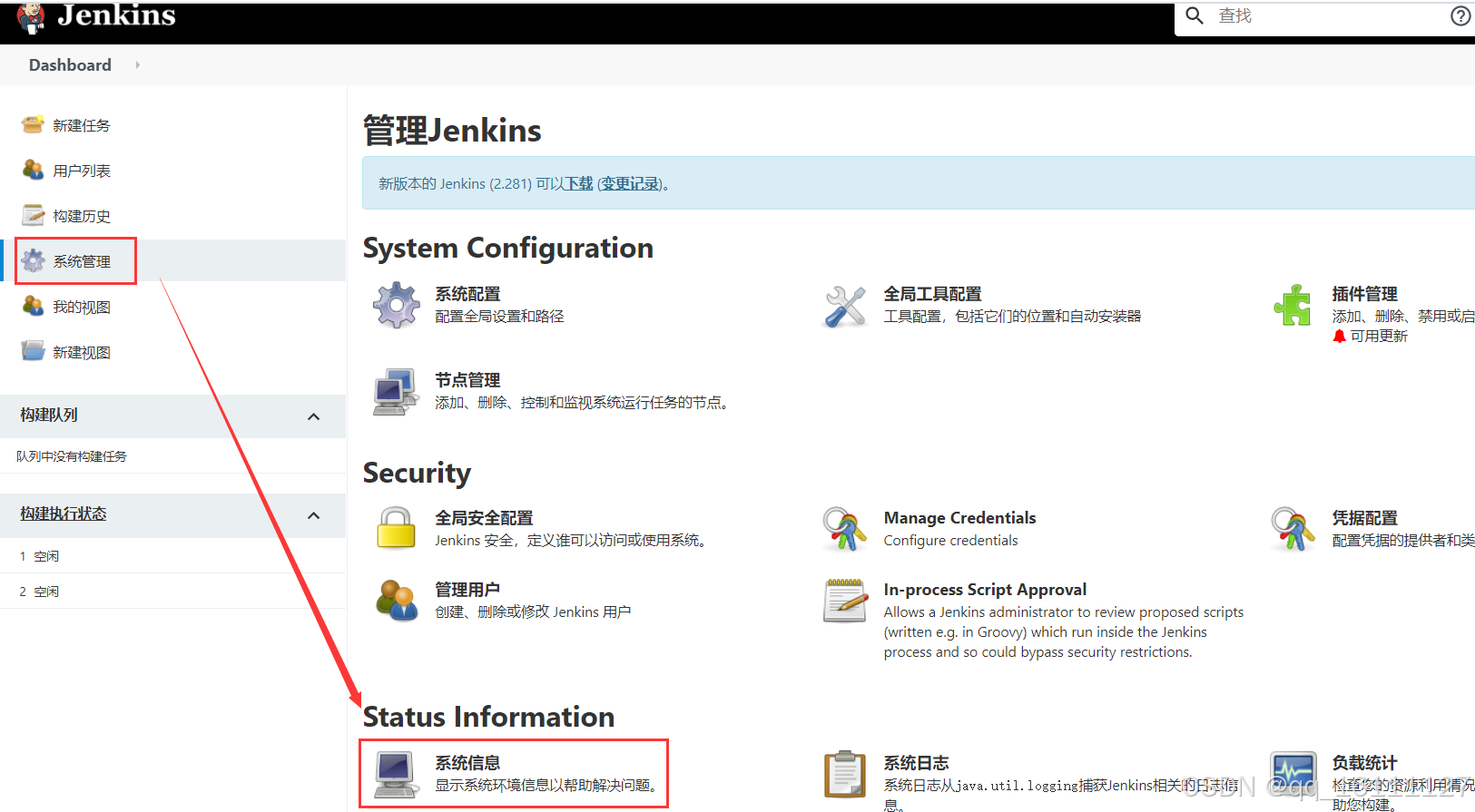Click the 系统配置 large gear icon
This screenshot has width=1475, height=812.
(396, 305)
